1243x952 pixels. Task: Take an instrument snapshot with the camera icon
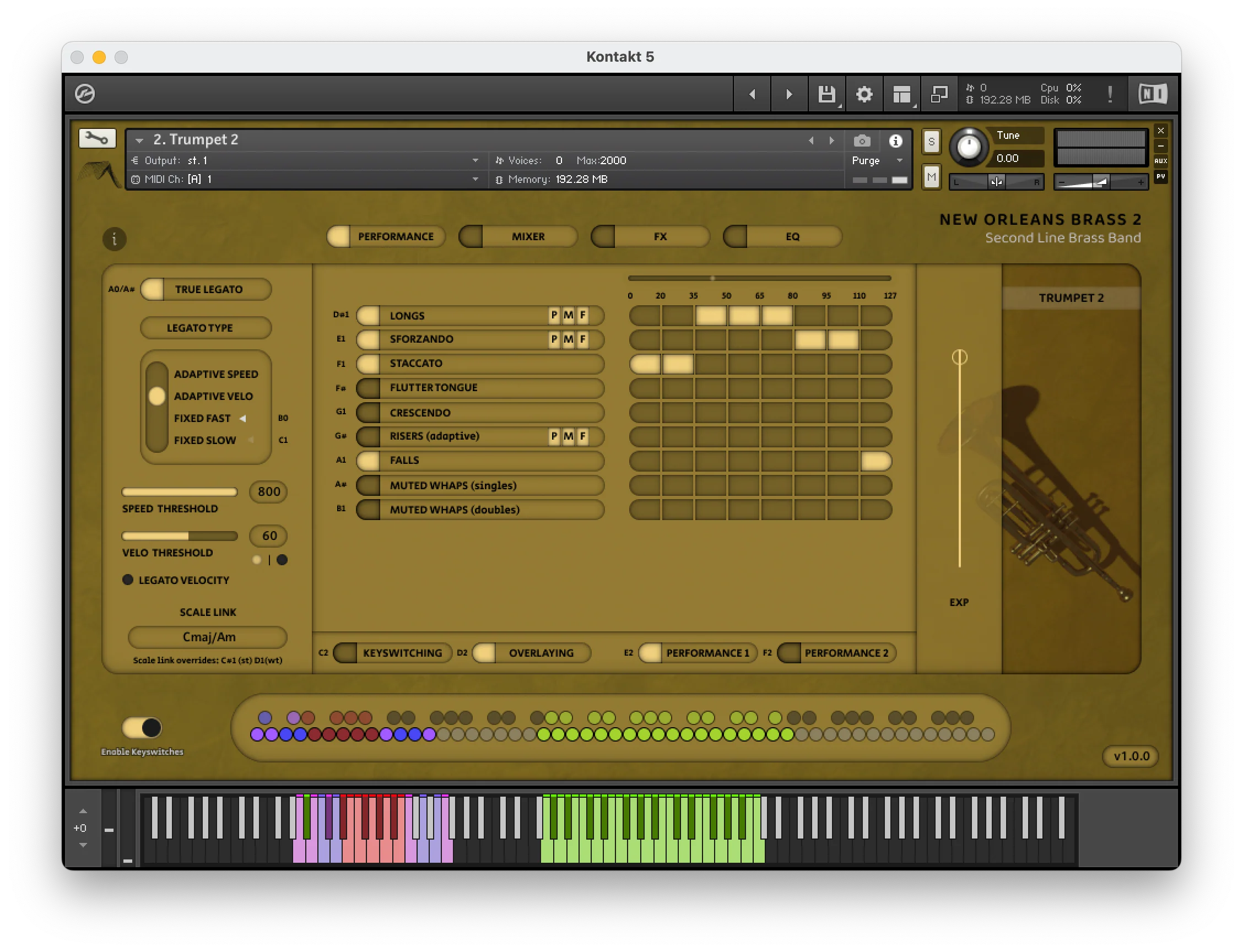[x=862, y=140]
